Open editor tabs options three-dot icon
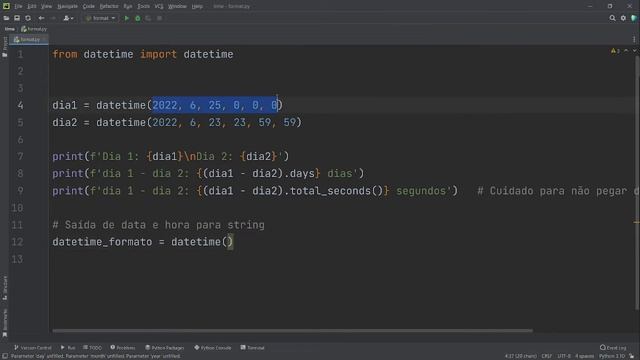This screenshot has width=640, height=360. [634, 40]
